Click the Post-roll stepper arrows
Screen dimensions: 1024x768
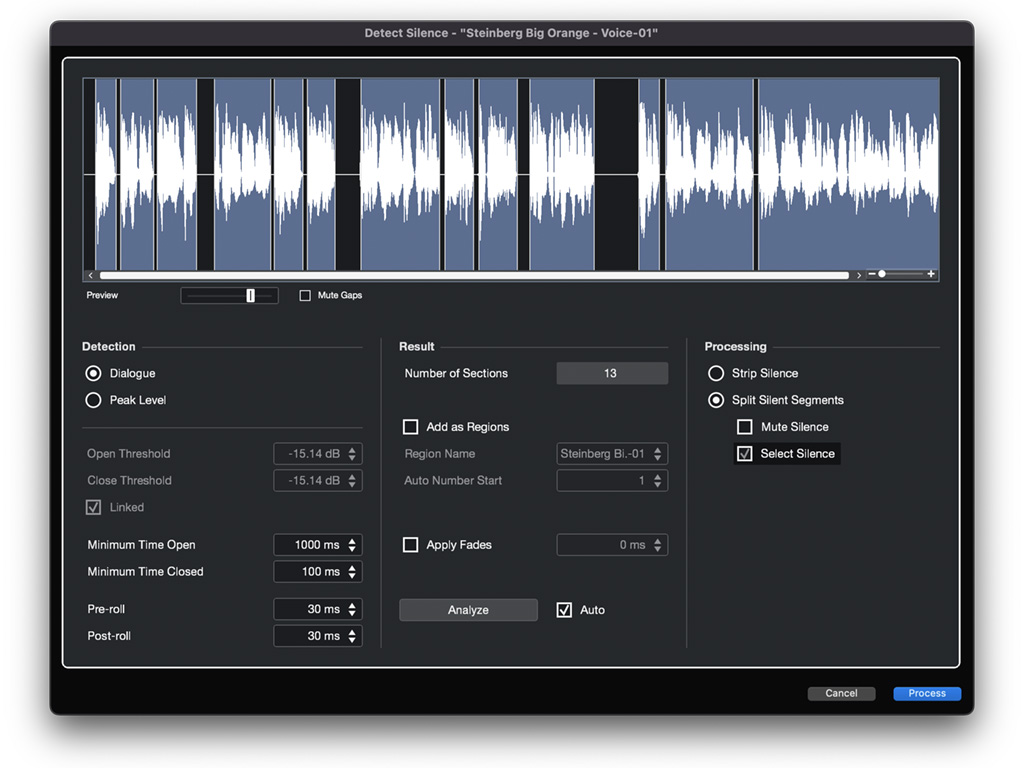pyautogui.click(x=352, y=636)
